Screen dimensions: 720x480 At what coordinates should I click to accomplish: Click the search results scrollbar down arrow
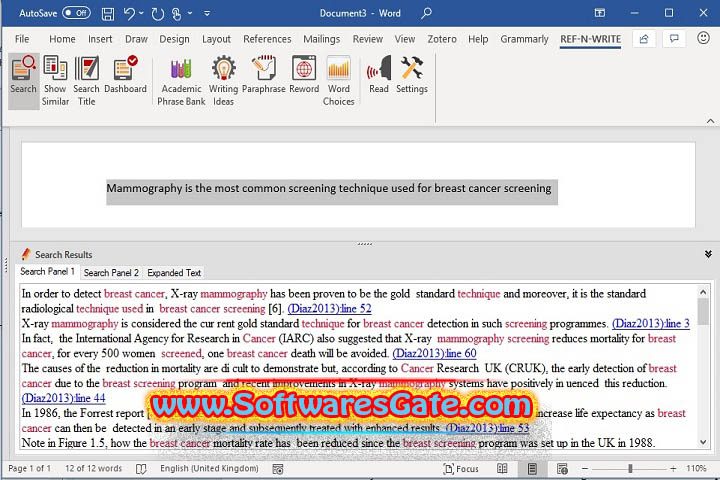click(703, 442)
